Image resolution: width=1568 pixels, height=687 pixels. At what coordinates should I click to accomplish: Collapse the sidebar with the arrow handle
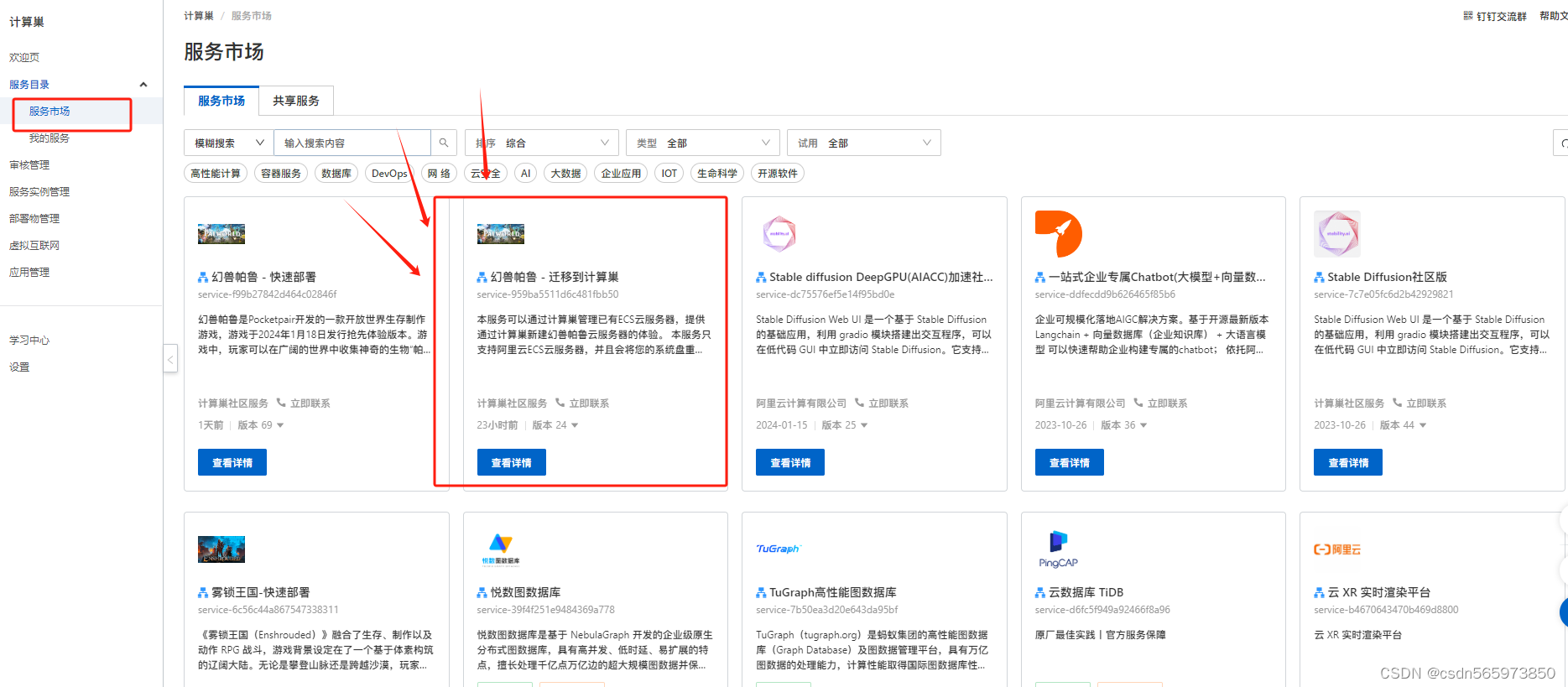tap(170, 359)
